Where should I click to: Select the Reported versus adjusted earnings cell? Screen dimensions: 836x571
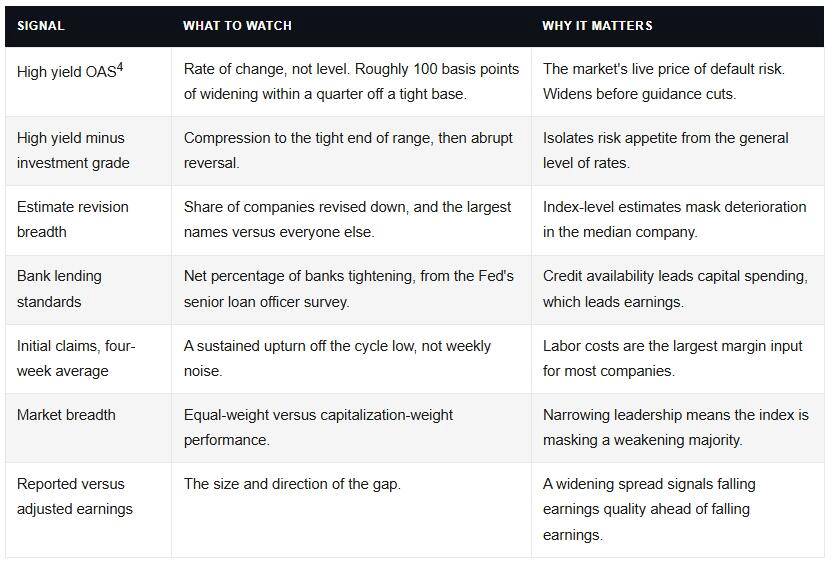click(x=89, y=510)
